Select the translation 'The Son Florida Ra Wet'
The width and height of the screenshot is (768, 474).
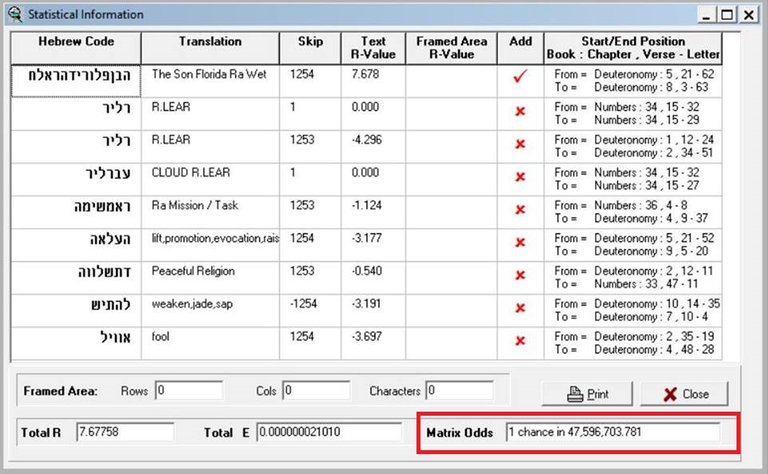209,74
